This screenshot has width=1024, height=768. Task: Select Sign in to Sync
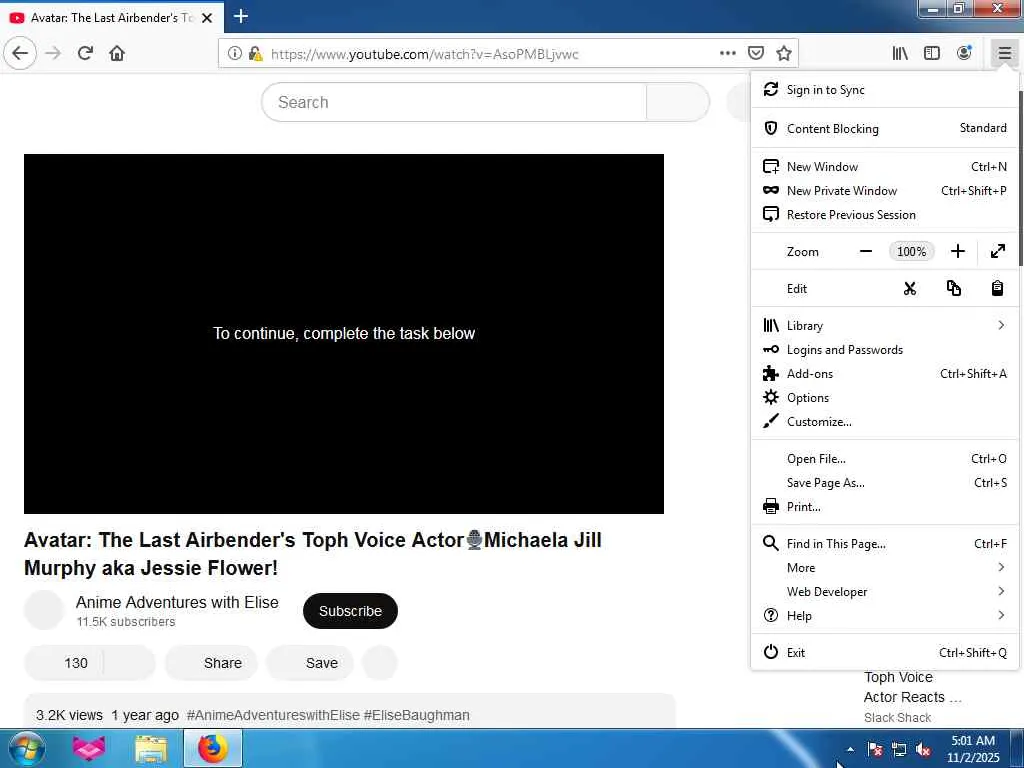pos(885,89)
